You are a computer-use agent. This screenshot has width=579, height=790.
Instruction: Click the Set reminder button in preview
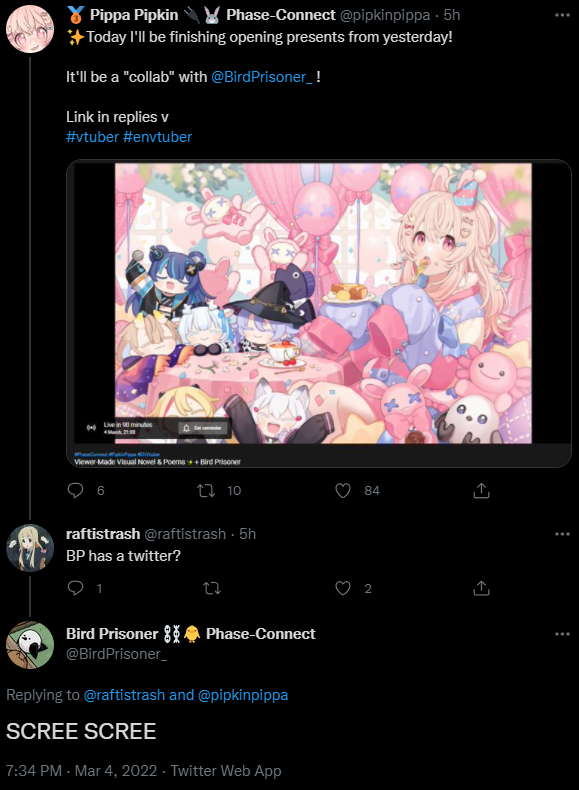203,428
